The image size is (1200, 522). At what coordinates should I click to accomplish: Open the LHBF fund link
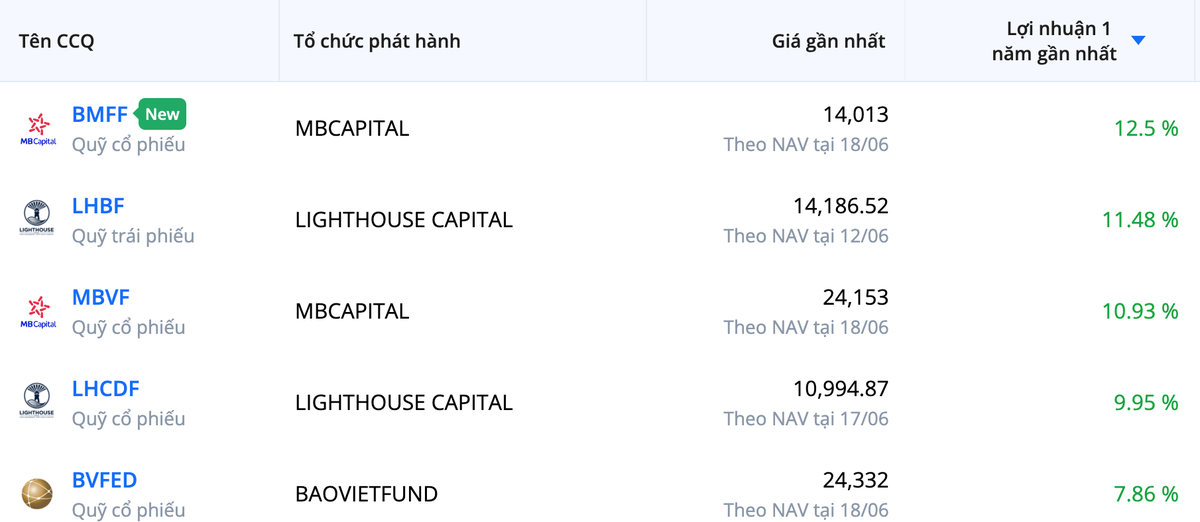click(x=98, y=206)
